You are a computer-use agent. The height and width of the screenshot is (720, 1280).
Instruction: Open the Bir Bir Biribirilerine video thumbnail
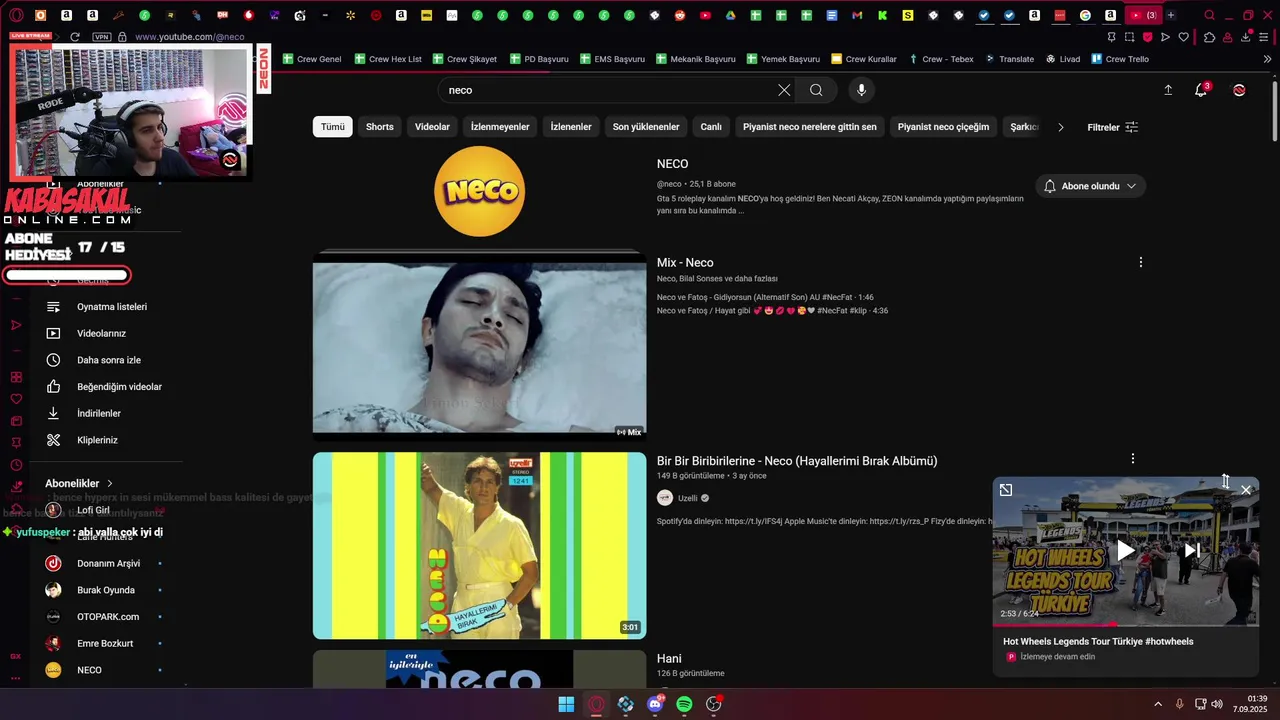pyautogui.click(x=480, y=546)
